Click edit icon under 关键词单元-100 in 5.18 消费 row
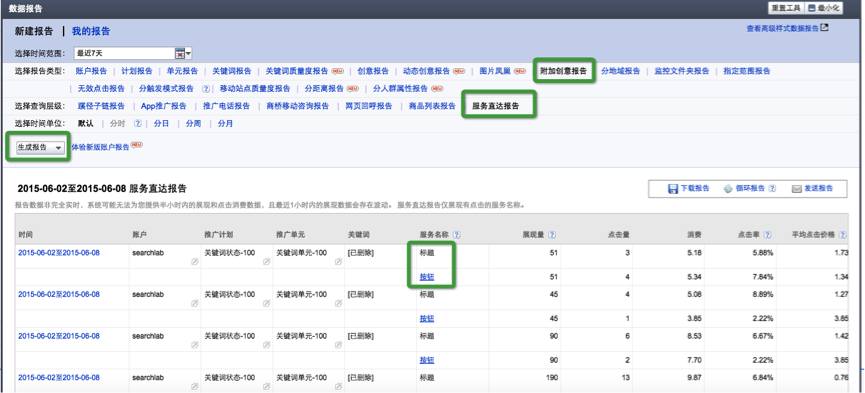 [338, 262]
